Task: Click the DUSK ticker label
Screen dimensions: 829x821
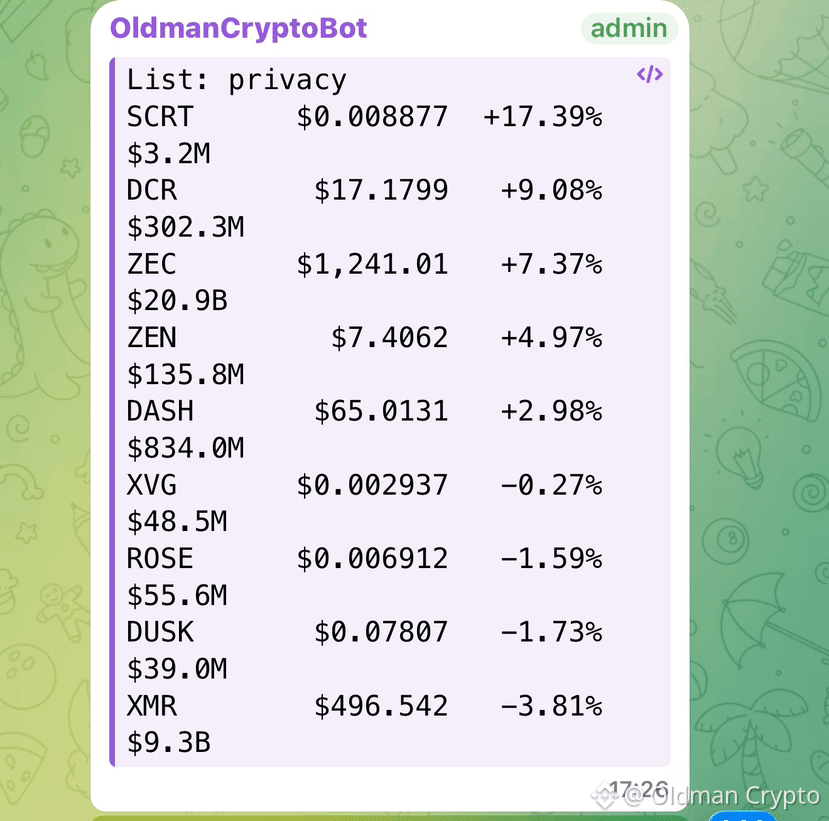Action: tap(160, 632)
